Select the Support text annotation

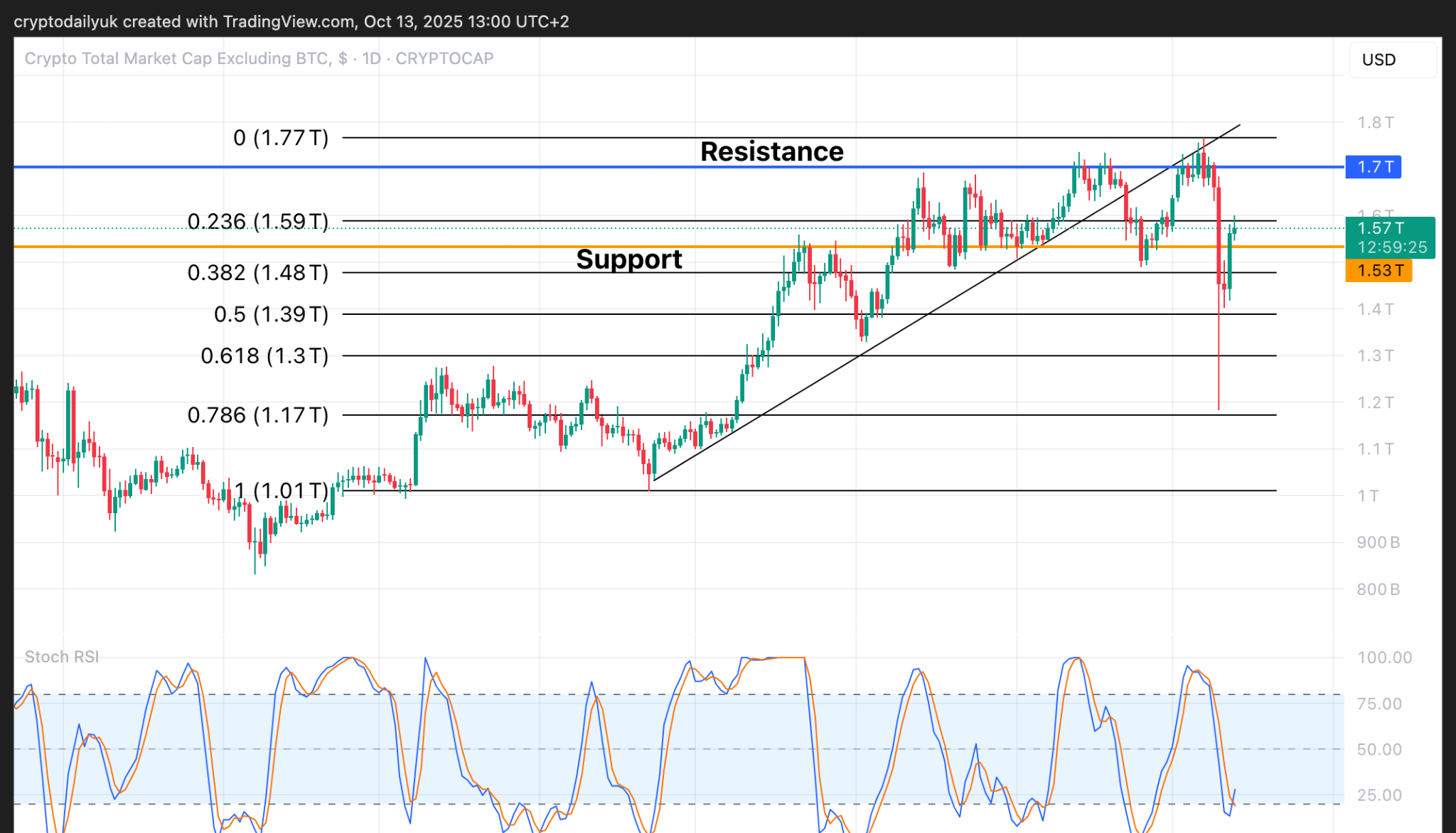point(628,259)
